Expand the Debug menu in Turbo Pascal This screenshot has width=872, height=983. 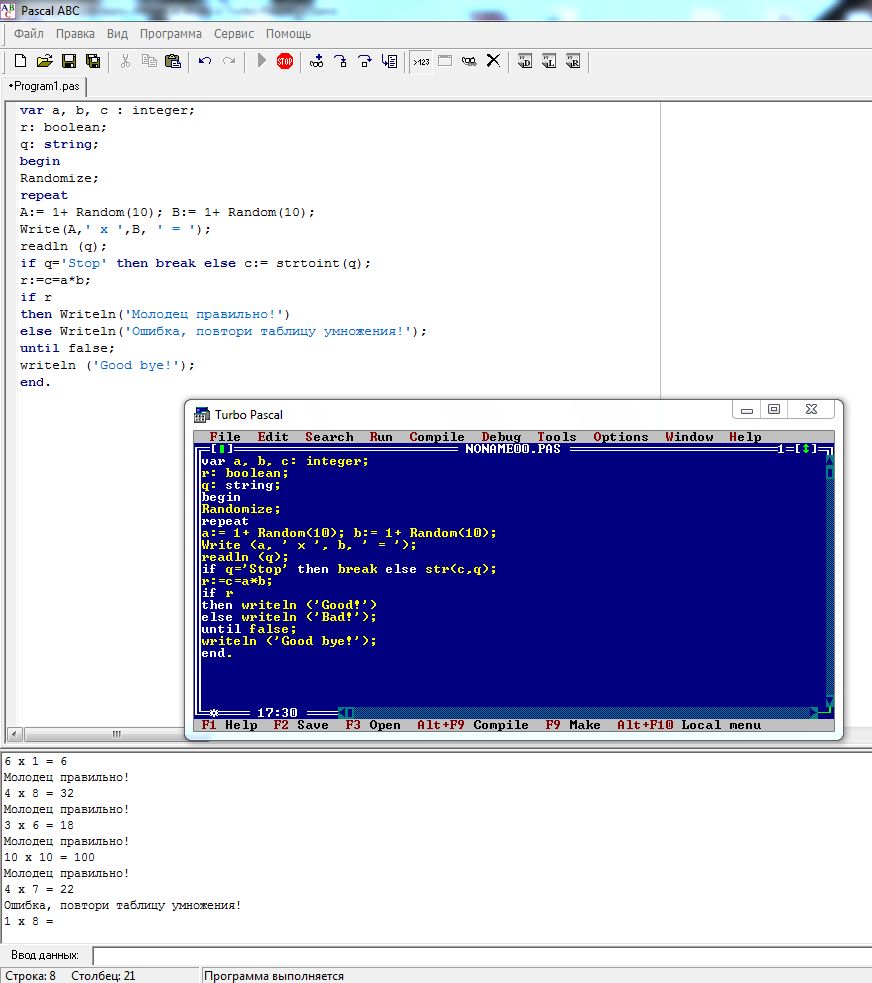pos(501,437)
